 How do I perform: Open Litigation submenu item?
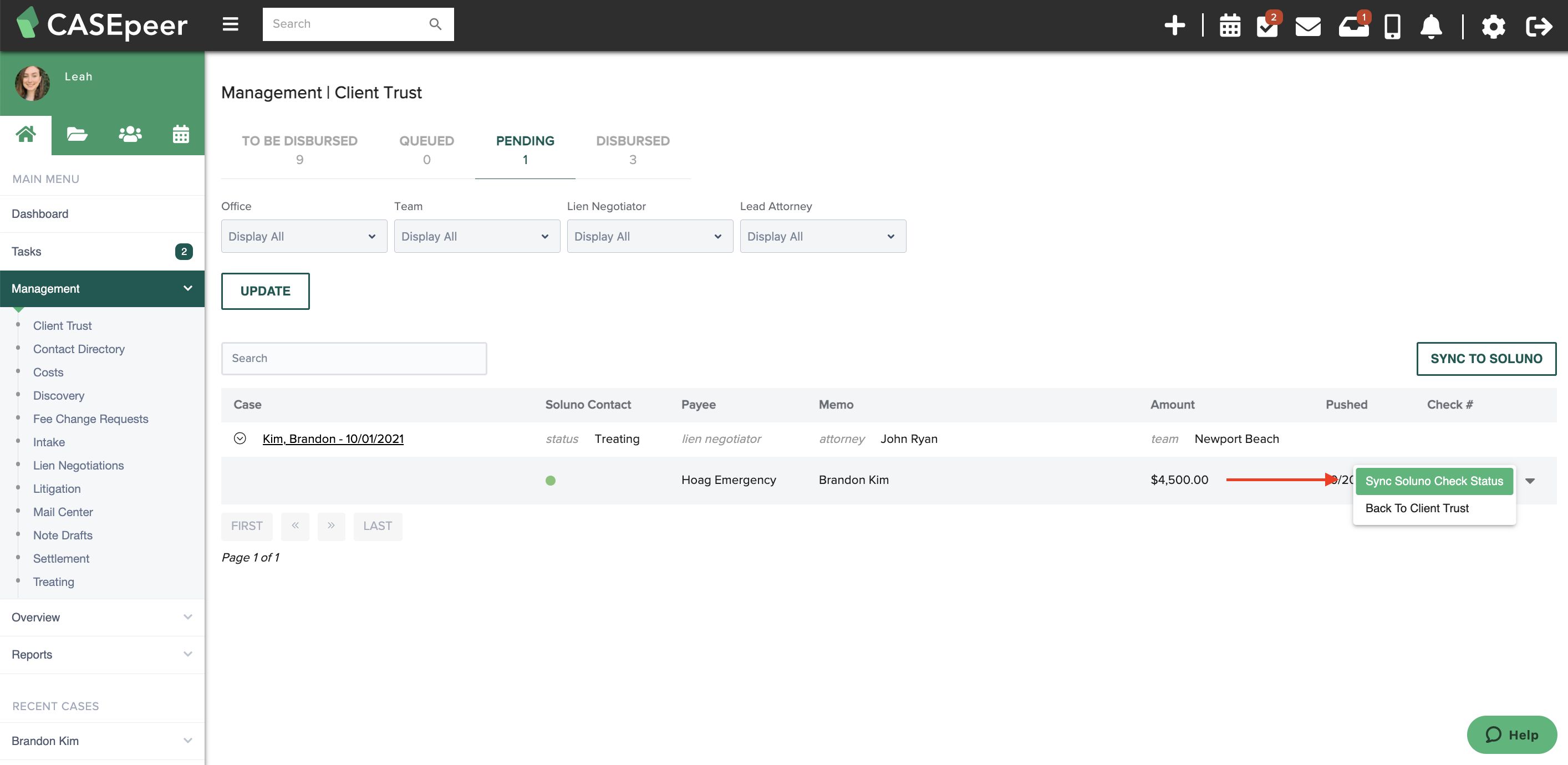pos(57,489)
